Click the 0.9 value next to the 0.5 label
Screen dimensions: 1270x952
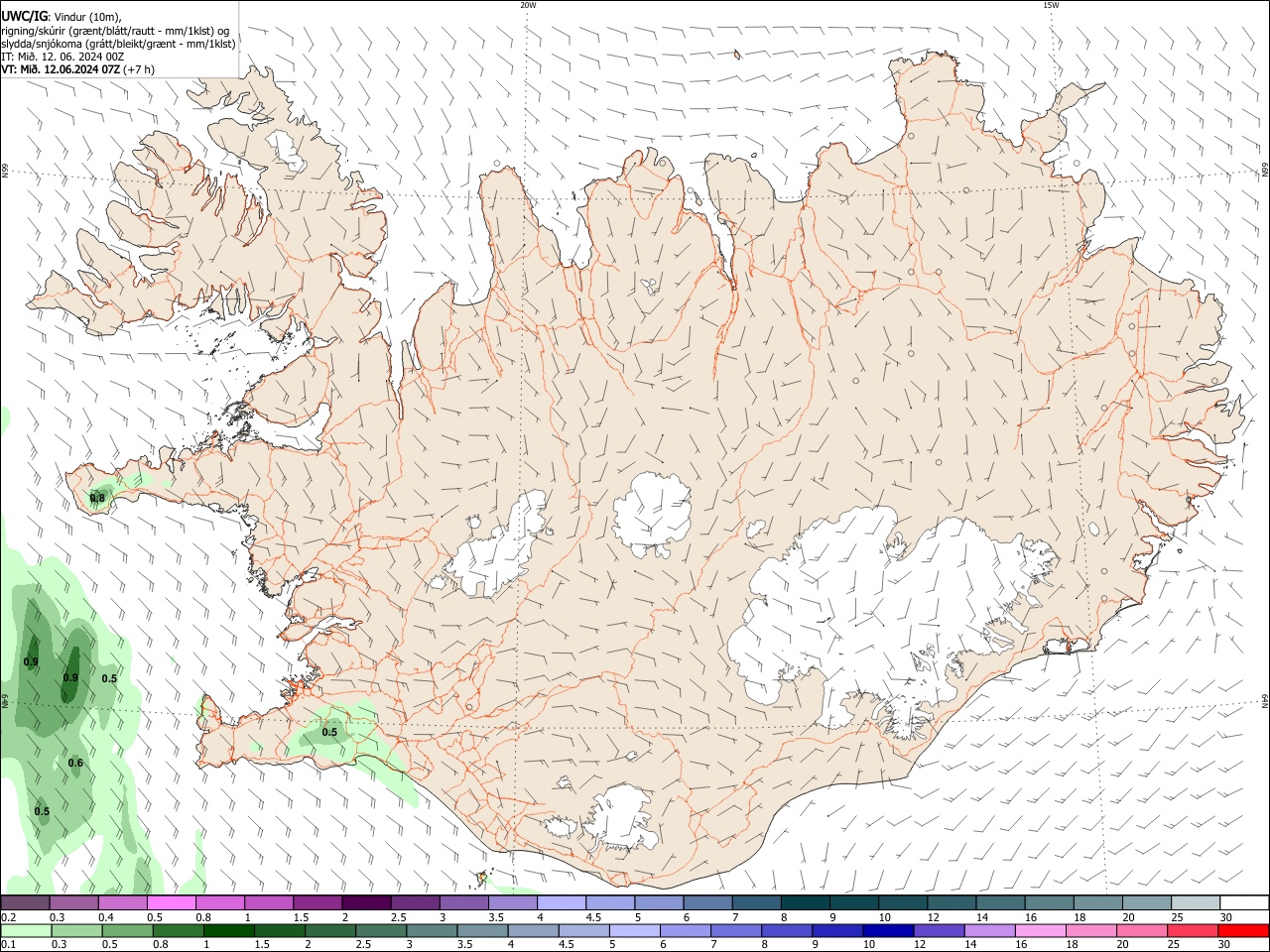point(70,677)
